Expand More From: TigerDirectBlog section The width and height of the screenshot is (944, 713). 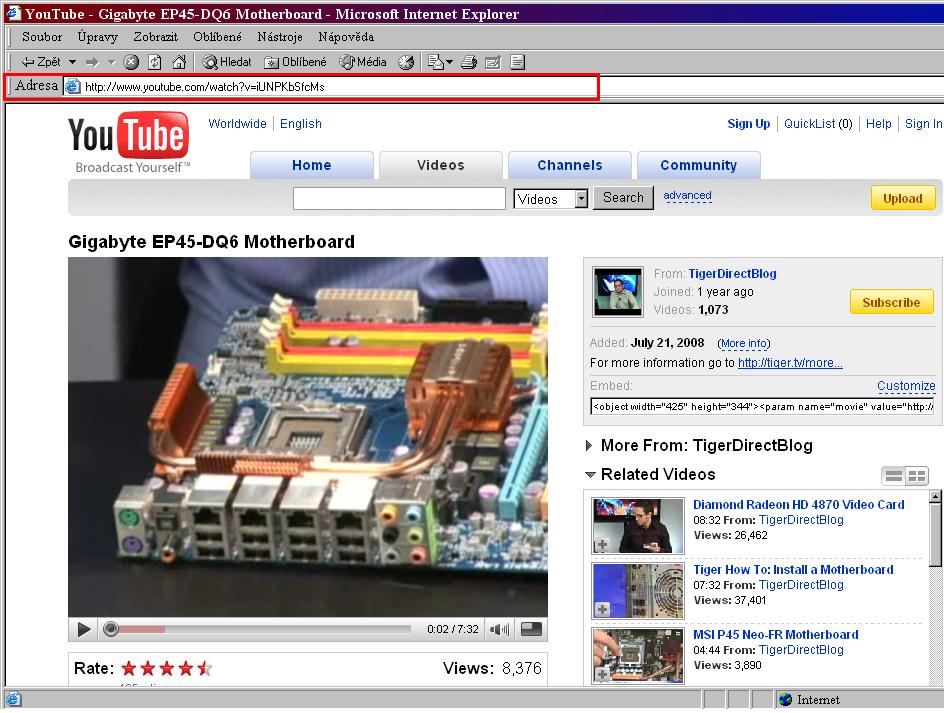click(x=589, y=446)
